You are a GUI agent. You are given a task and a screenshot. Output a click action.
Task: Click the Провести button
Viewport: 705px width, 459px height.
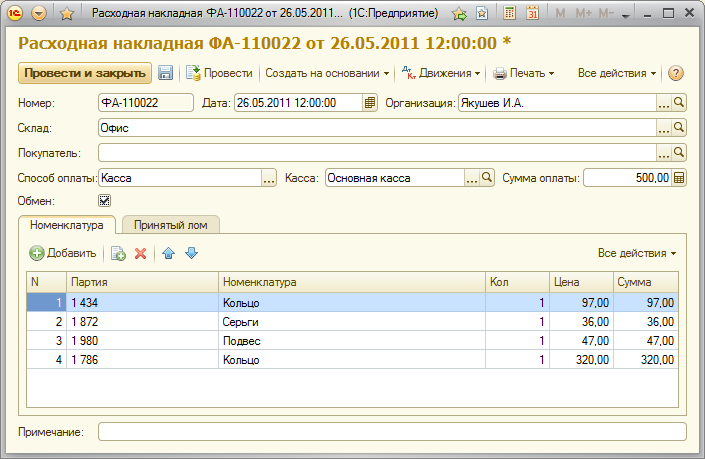(x=219, y=73)
